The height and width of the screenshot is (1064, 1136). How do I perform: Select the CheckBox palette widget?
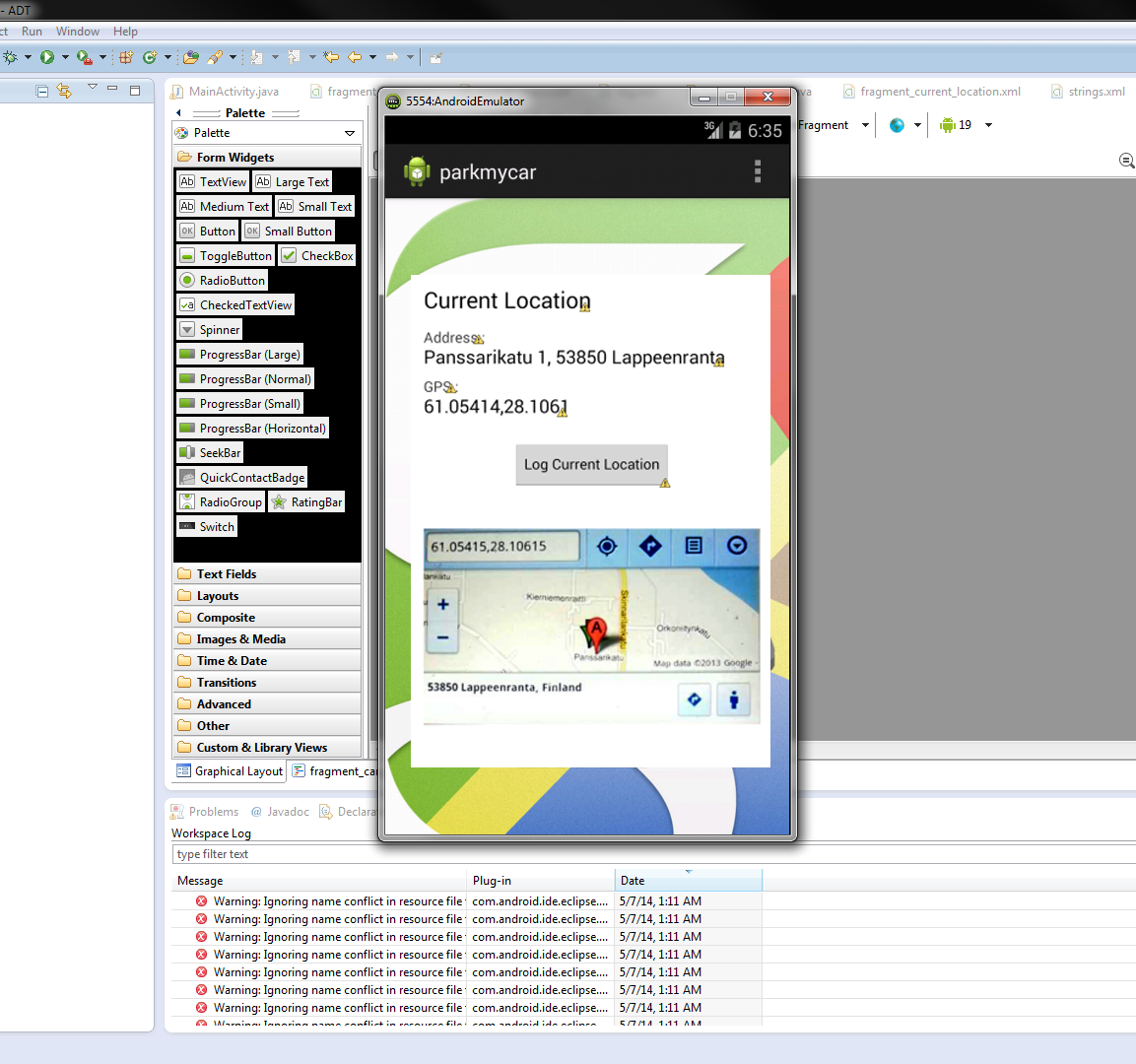(x=317, y=256)
